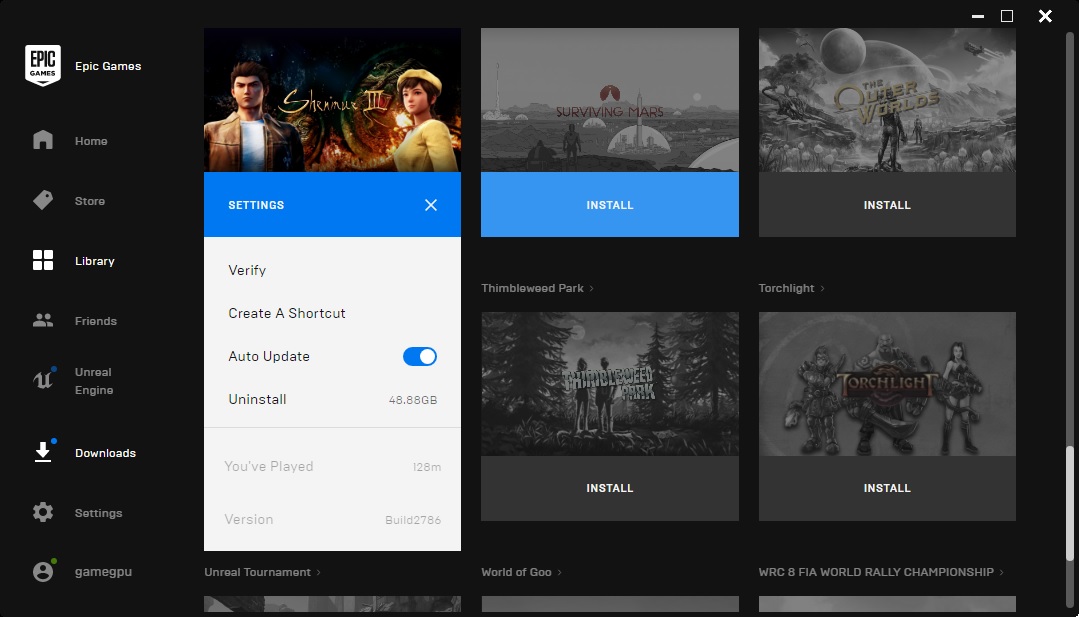1079x617 pixels.
Task: Open the Thimbleweed Park title link
Action: 532,288
